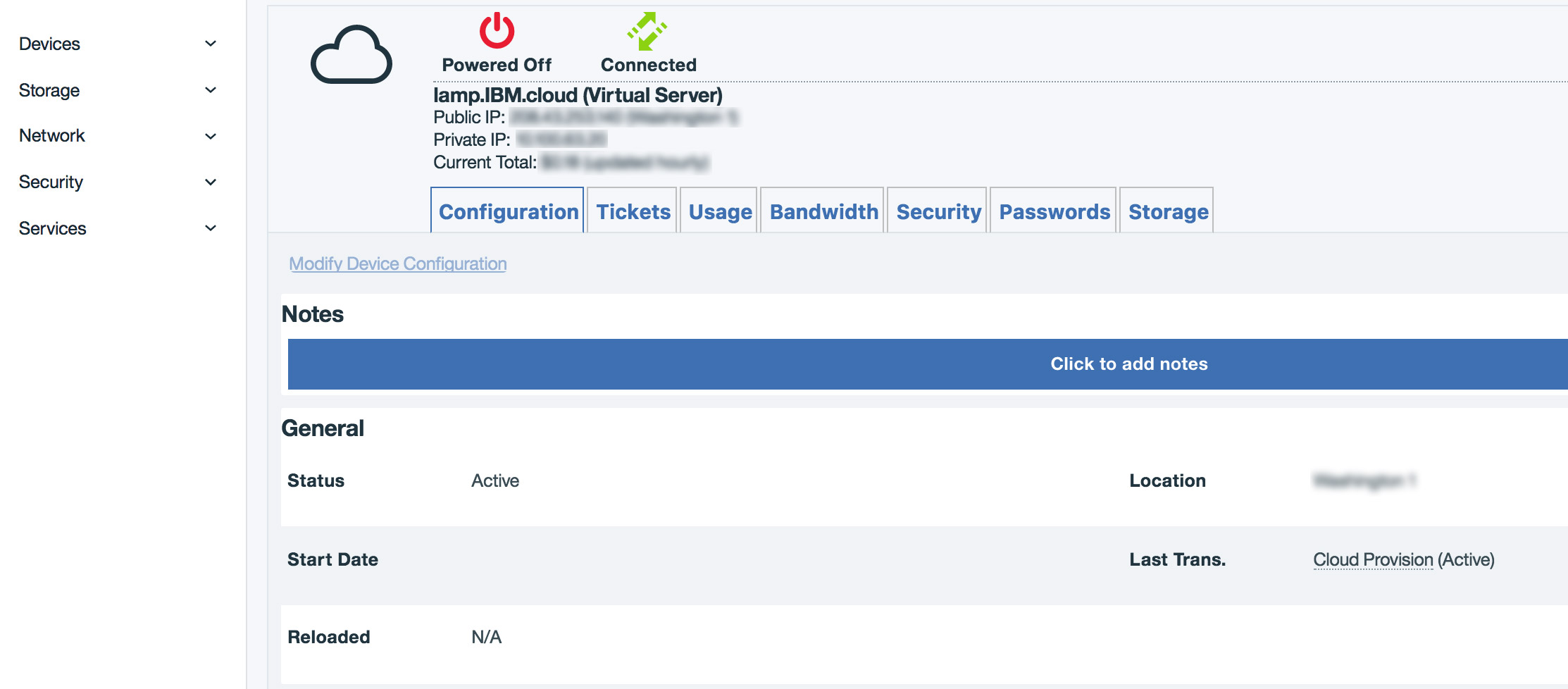Click the 'Last Trans.' field label
This screenshot has height=689, width=1568.
pos(1177,559)
